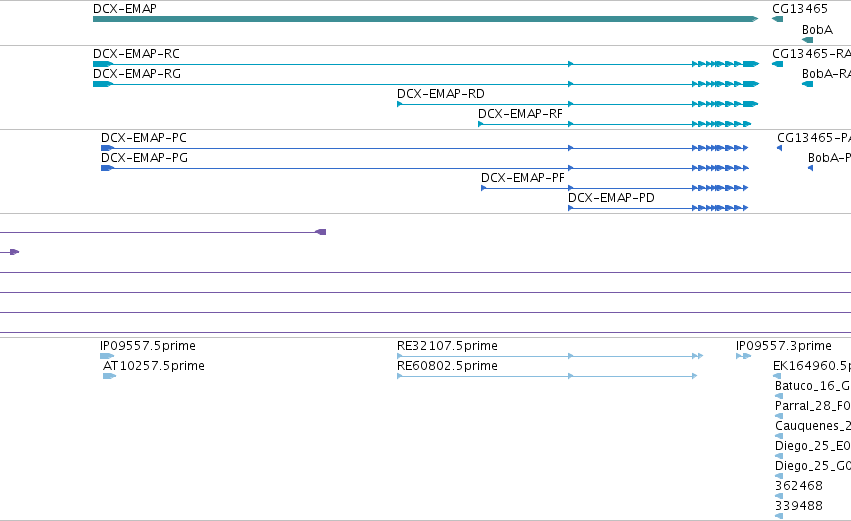This screenshot has height=521, width=851.
Task: Select the BobA gene arrow glyph
Action: (808, 40)
